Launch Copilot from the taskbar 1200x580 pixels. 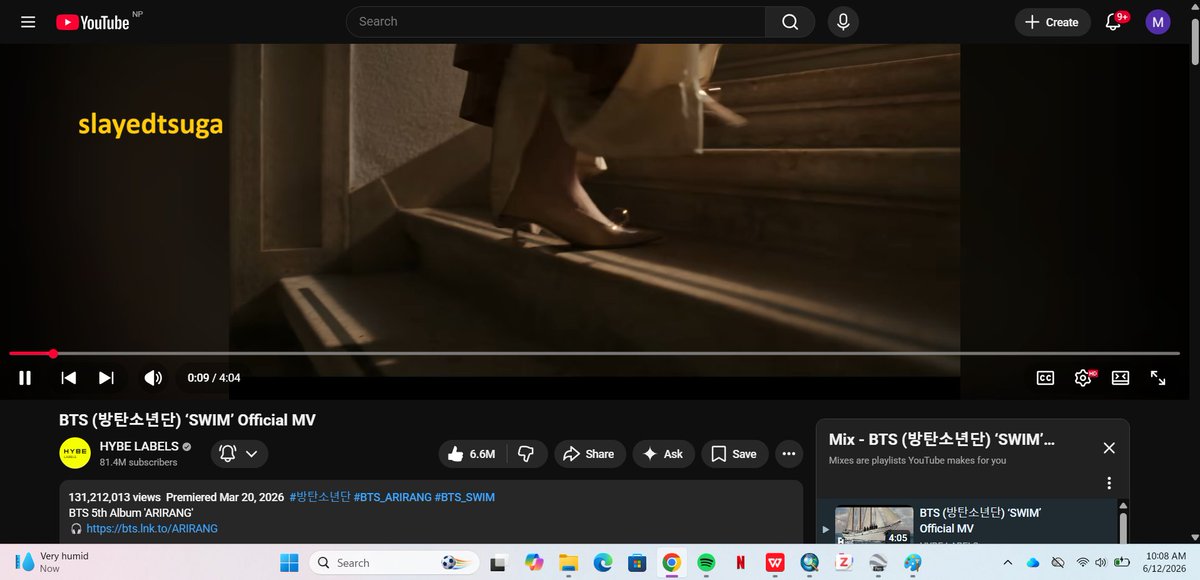coord(533,563)
